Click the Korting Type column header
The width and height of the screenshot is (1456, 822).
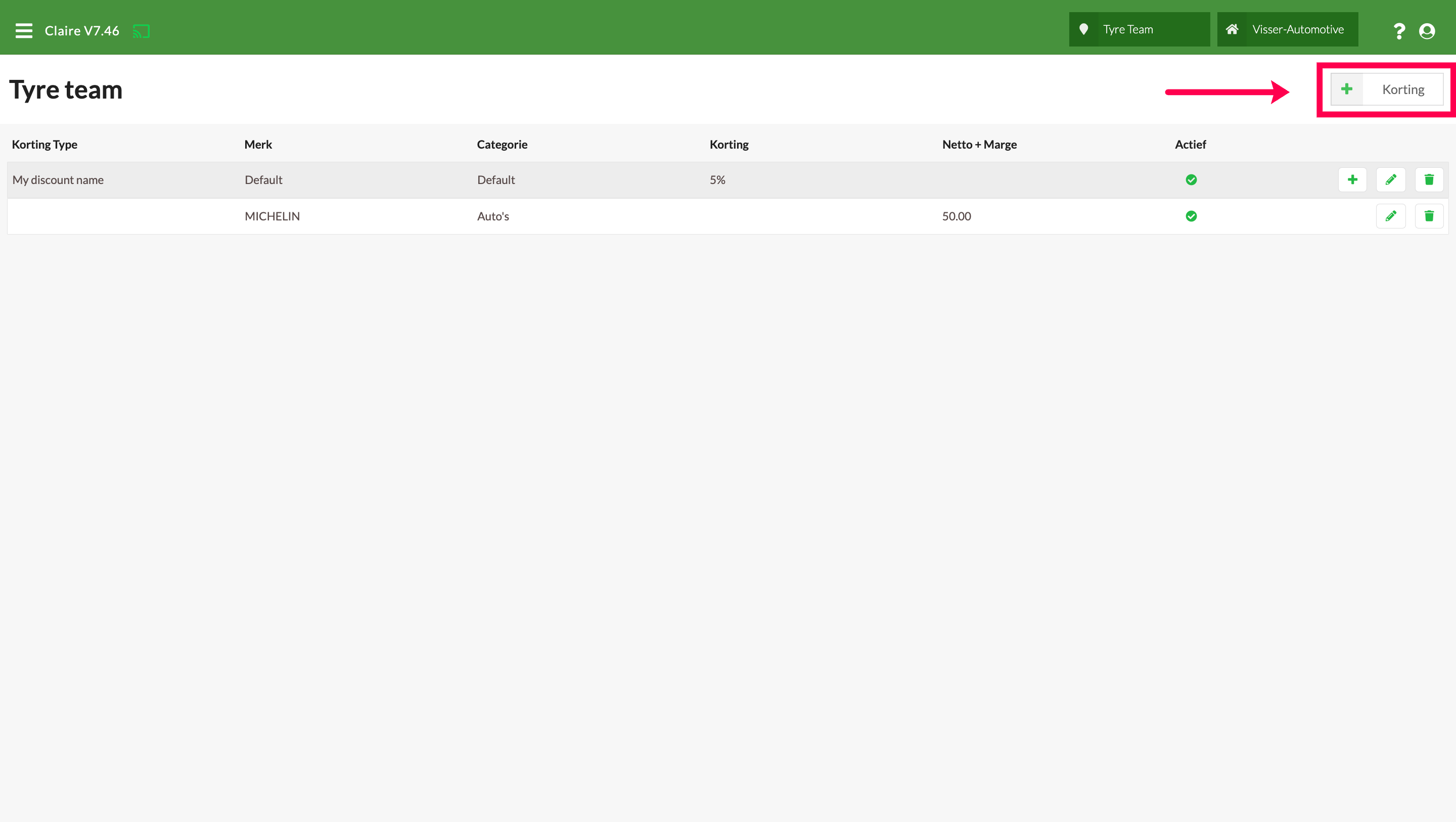click(x=44, y=145)
